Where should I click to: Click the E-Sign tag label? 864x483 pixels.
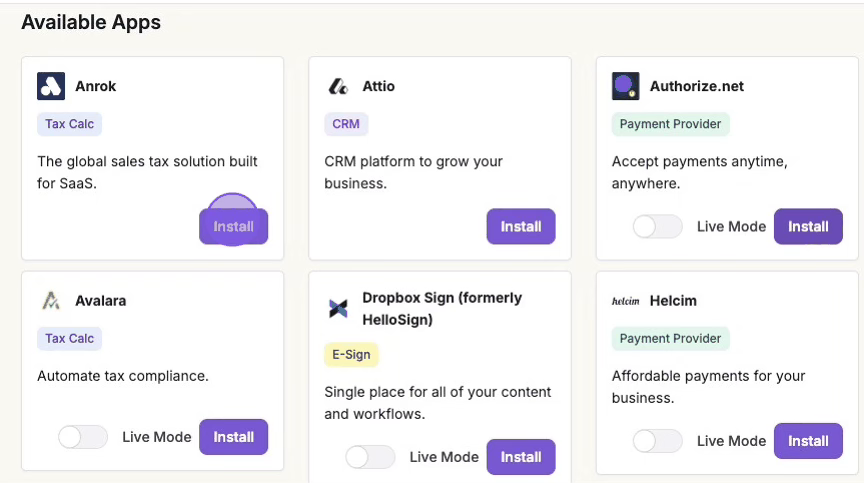pyautogui.click(x=351, y=354)
